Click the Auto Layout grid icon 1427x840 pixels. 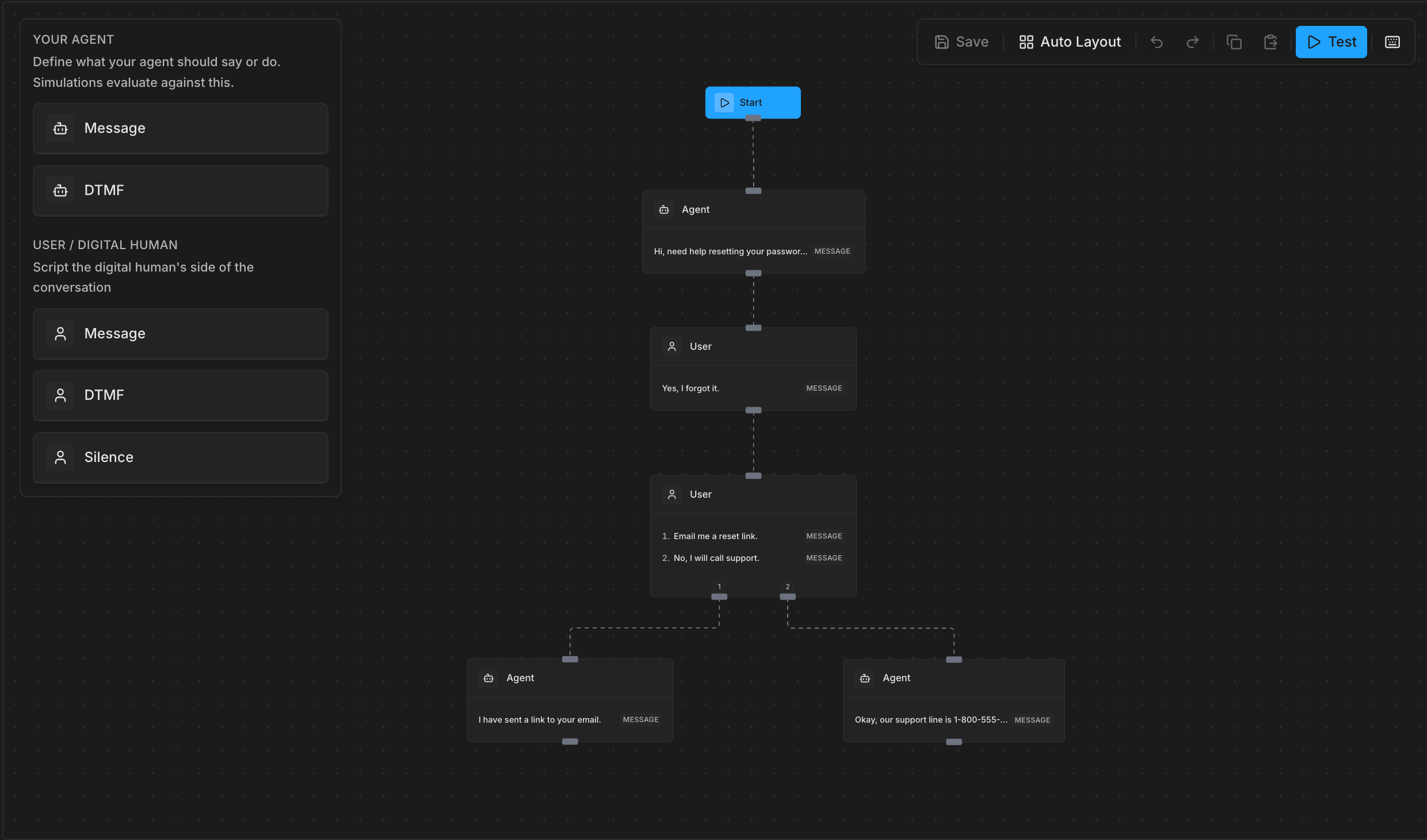(x=1027, y=42)
